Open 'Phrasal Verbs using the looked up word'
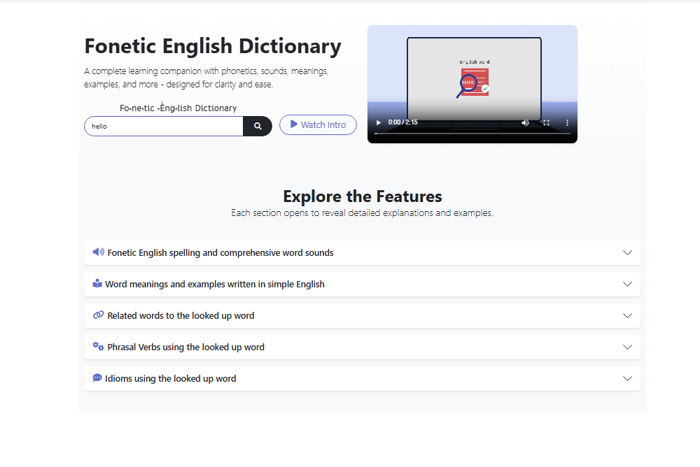 [x=362, y=347]
